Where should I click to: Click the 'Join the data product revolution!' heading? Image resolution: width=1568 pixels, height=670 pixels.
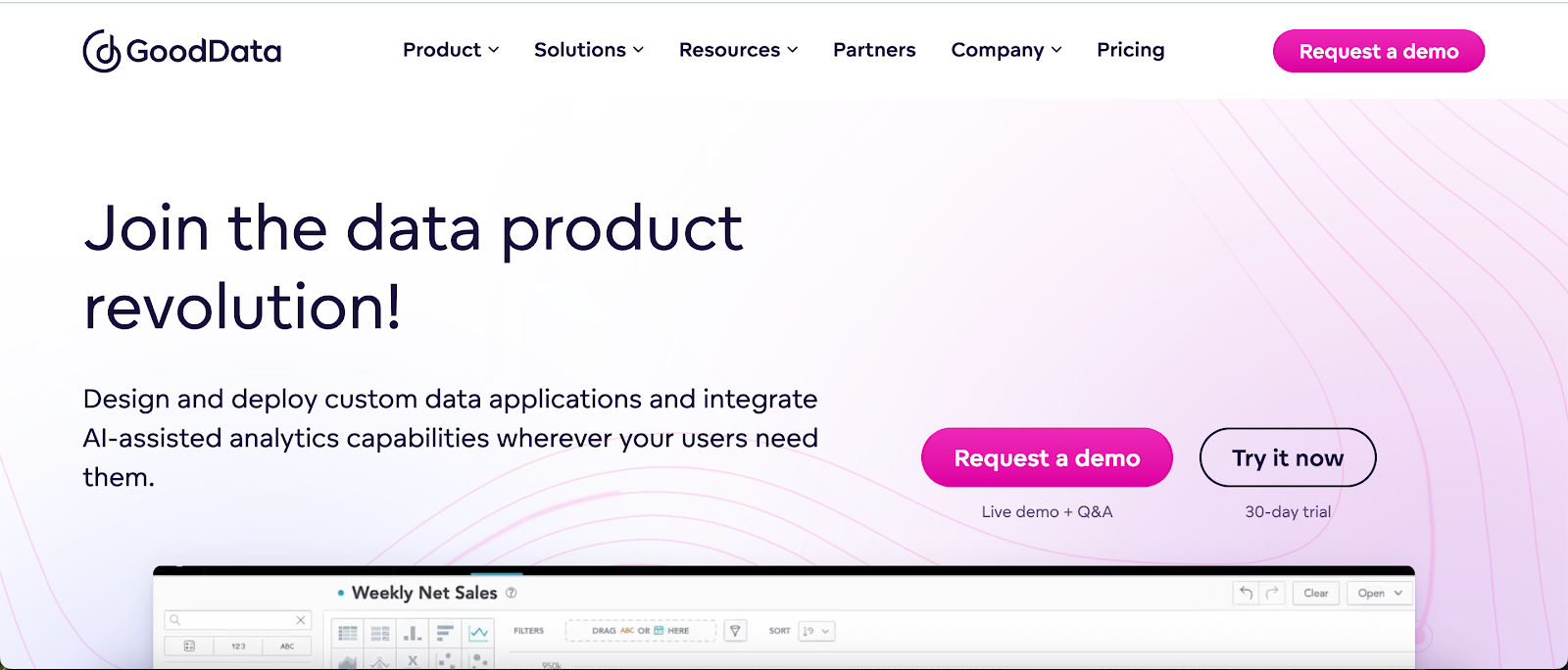click(413, 266)
